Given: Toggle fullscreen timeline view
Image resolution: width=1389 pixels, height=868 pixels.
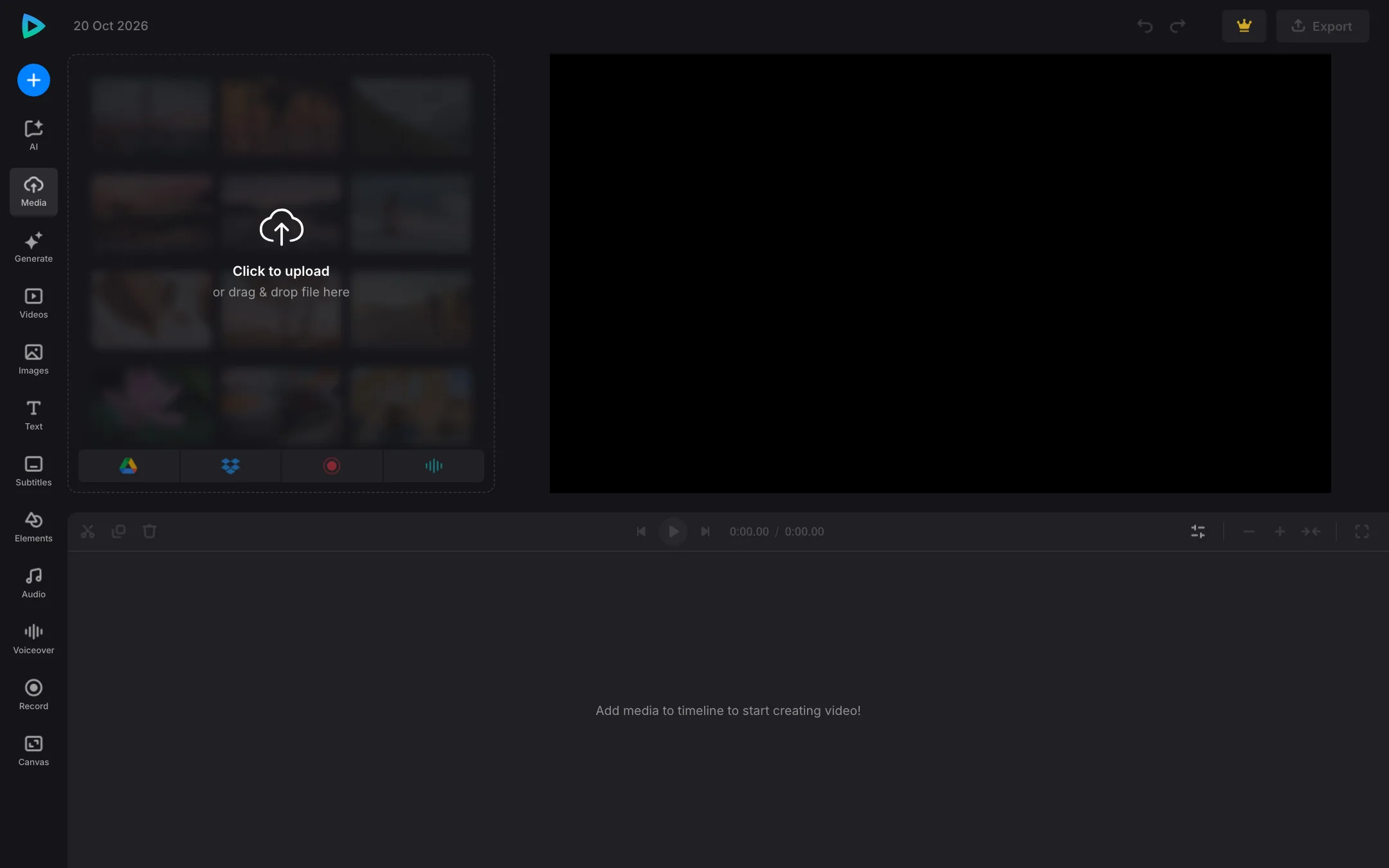Looking at the screenshot, I should pyautogui.click(x=1362, y=532).
